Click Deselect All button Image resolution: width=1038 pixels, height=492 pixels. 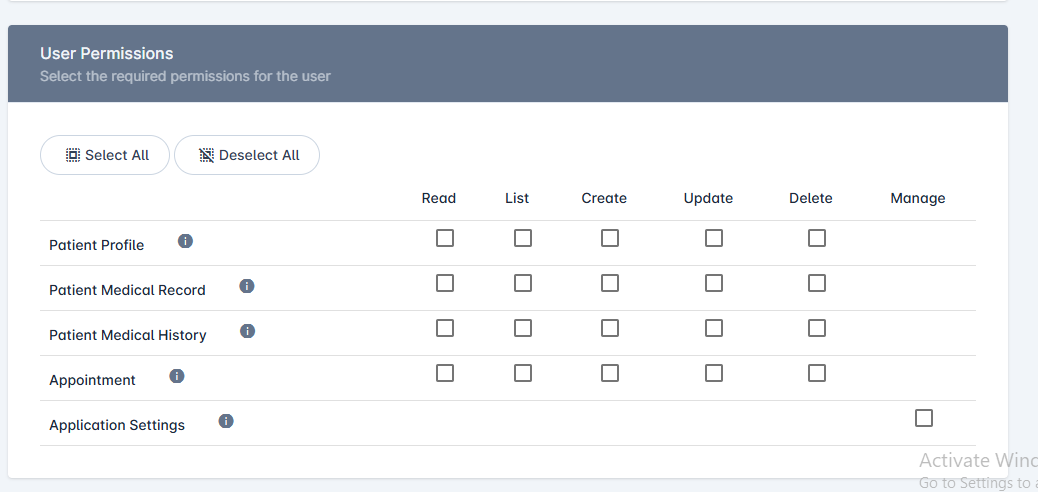[x=247, y=155]
